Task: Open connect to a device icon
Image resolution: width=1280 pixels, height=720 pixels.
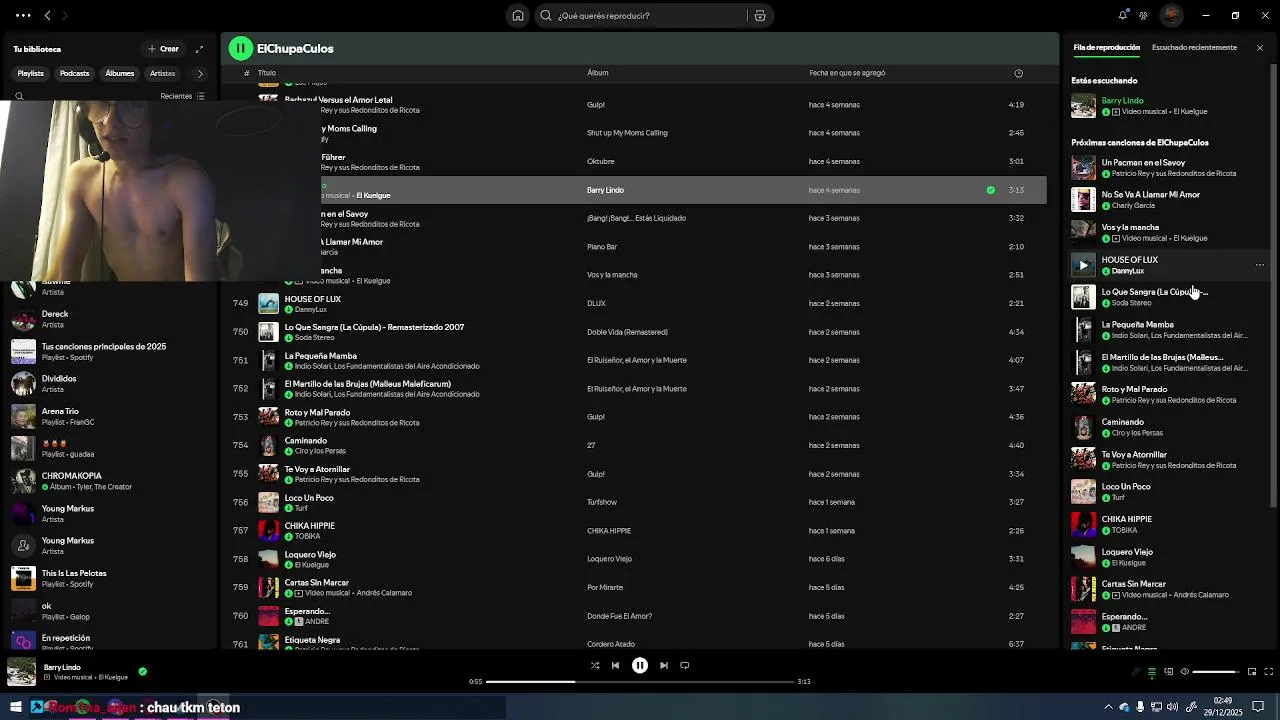Action: click(x=1168, y=672)
